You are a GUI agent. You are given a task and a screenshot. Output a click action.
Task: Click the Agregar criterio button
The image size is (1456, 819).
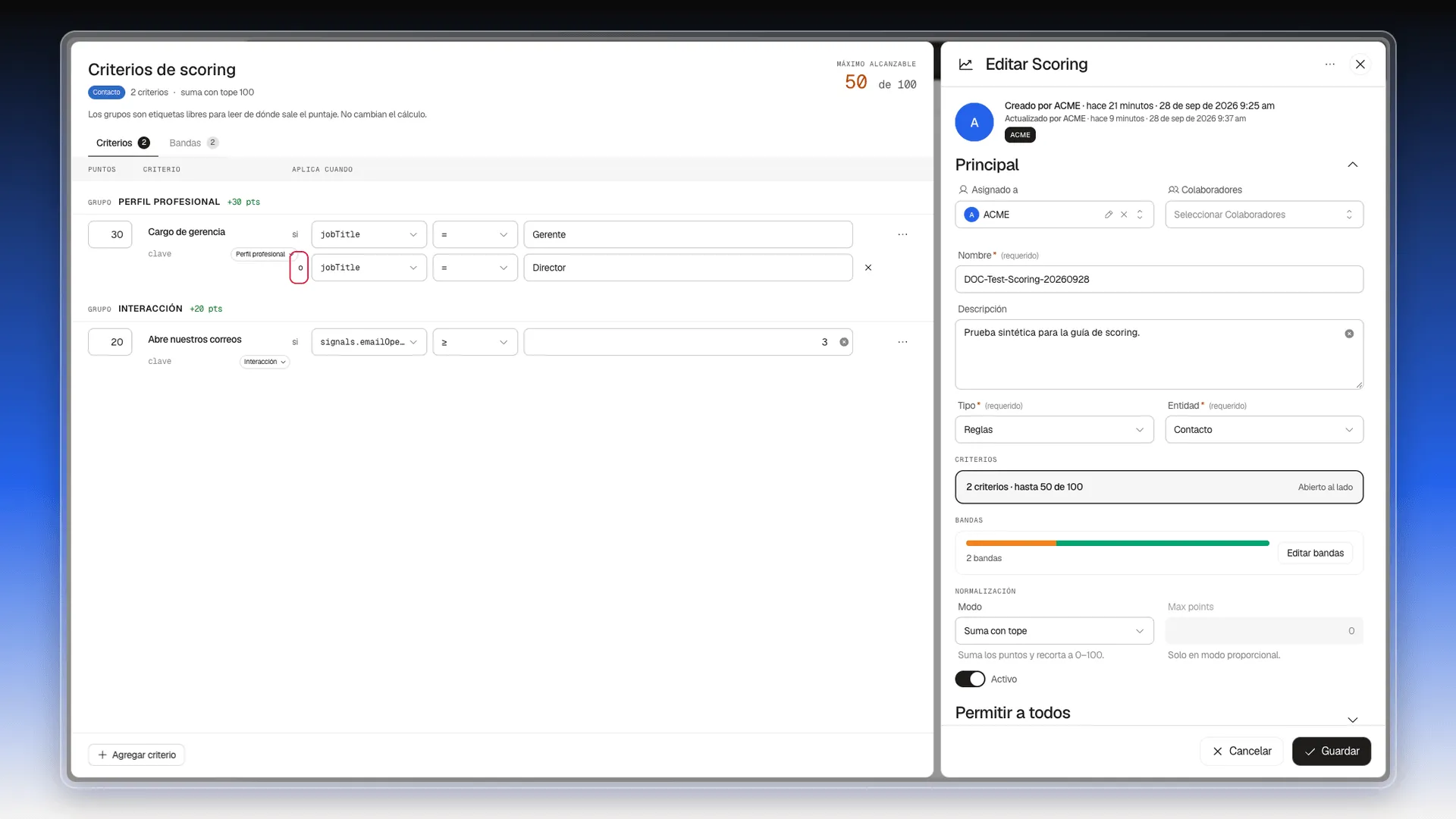click(x=136, y=755)
